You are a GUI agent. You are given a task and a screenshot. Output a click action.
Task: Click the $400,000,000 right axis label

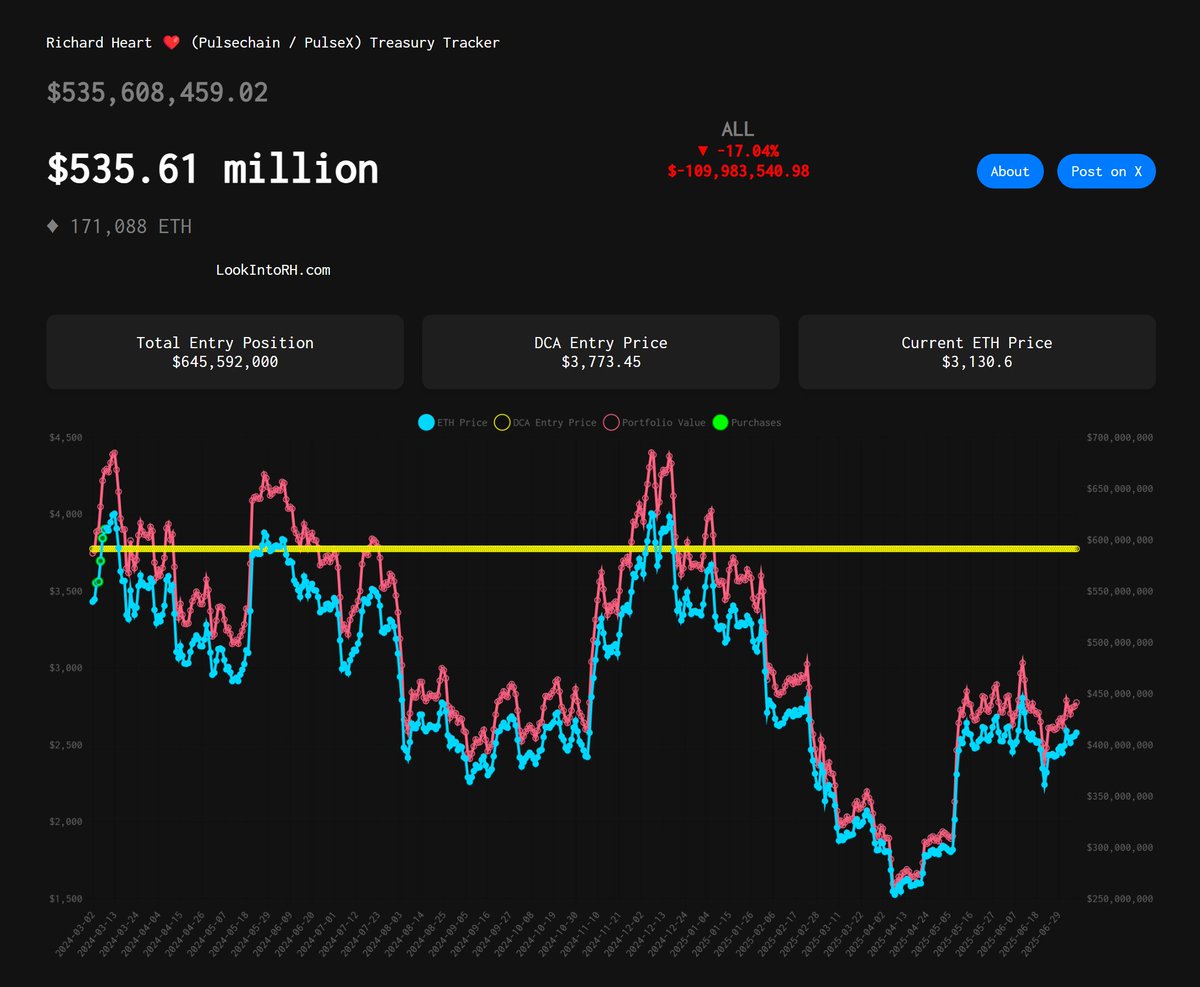click(x=1119, y=745)
